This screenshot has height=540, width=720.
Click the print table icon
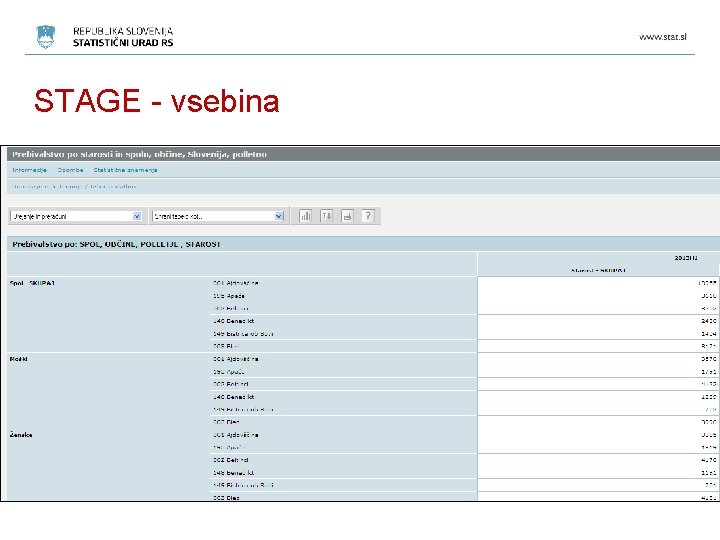348,216
